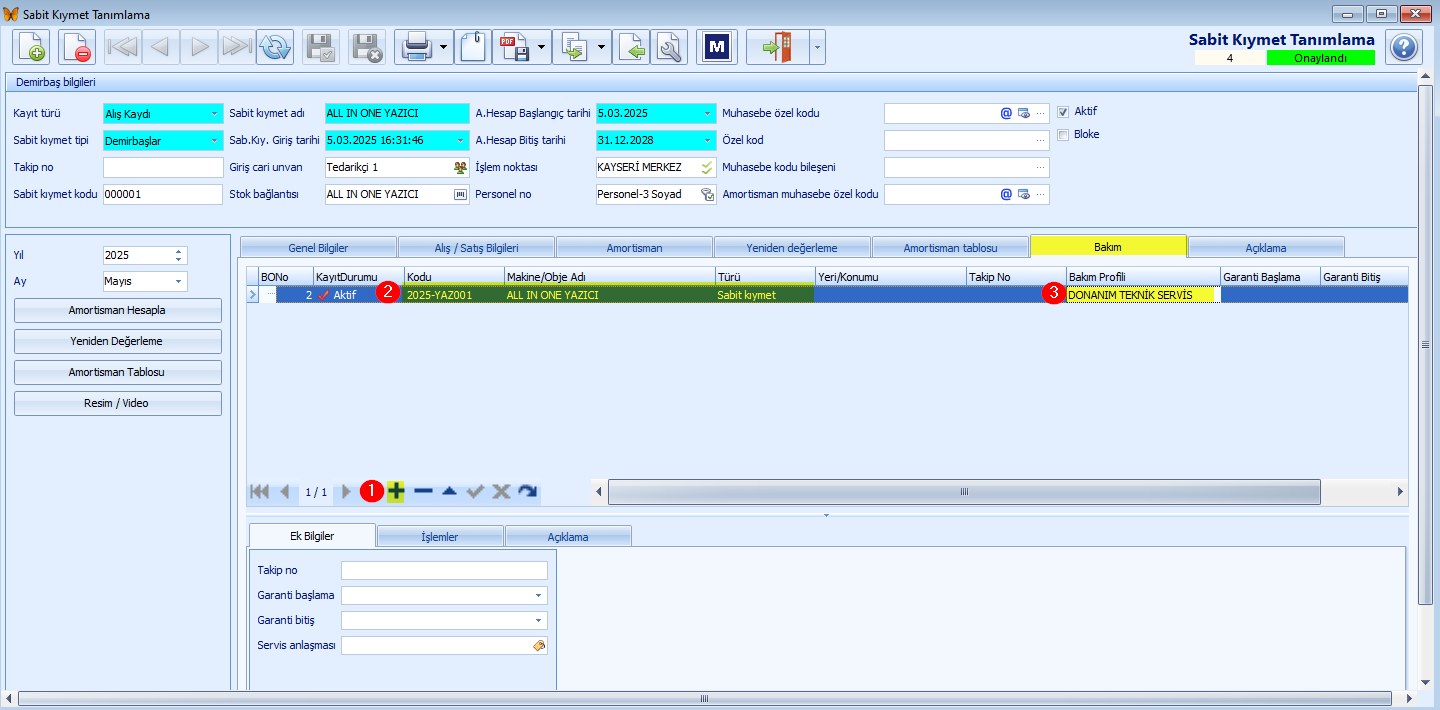Image resolution: width=1440 pixels, height=710 pixels.
Task: Click the dark blue M toolbar icon
Action: coord(716,47)
